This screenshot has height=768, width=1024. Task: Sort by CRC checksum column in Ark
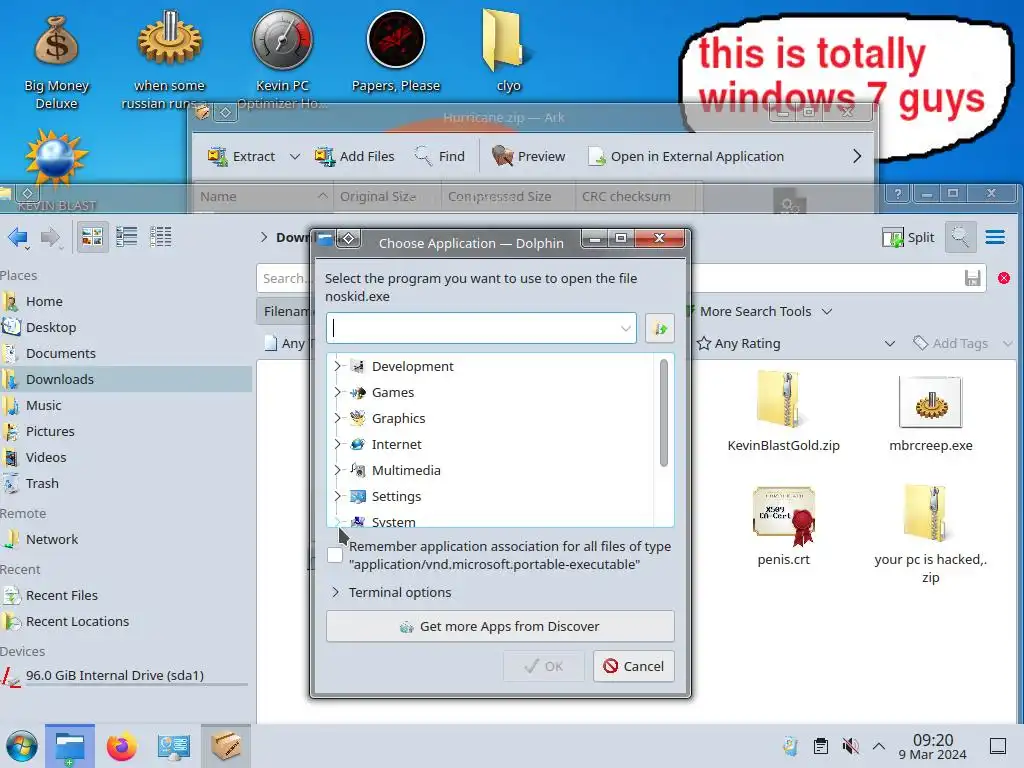coord(633,197)
